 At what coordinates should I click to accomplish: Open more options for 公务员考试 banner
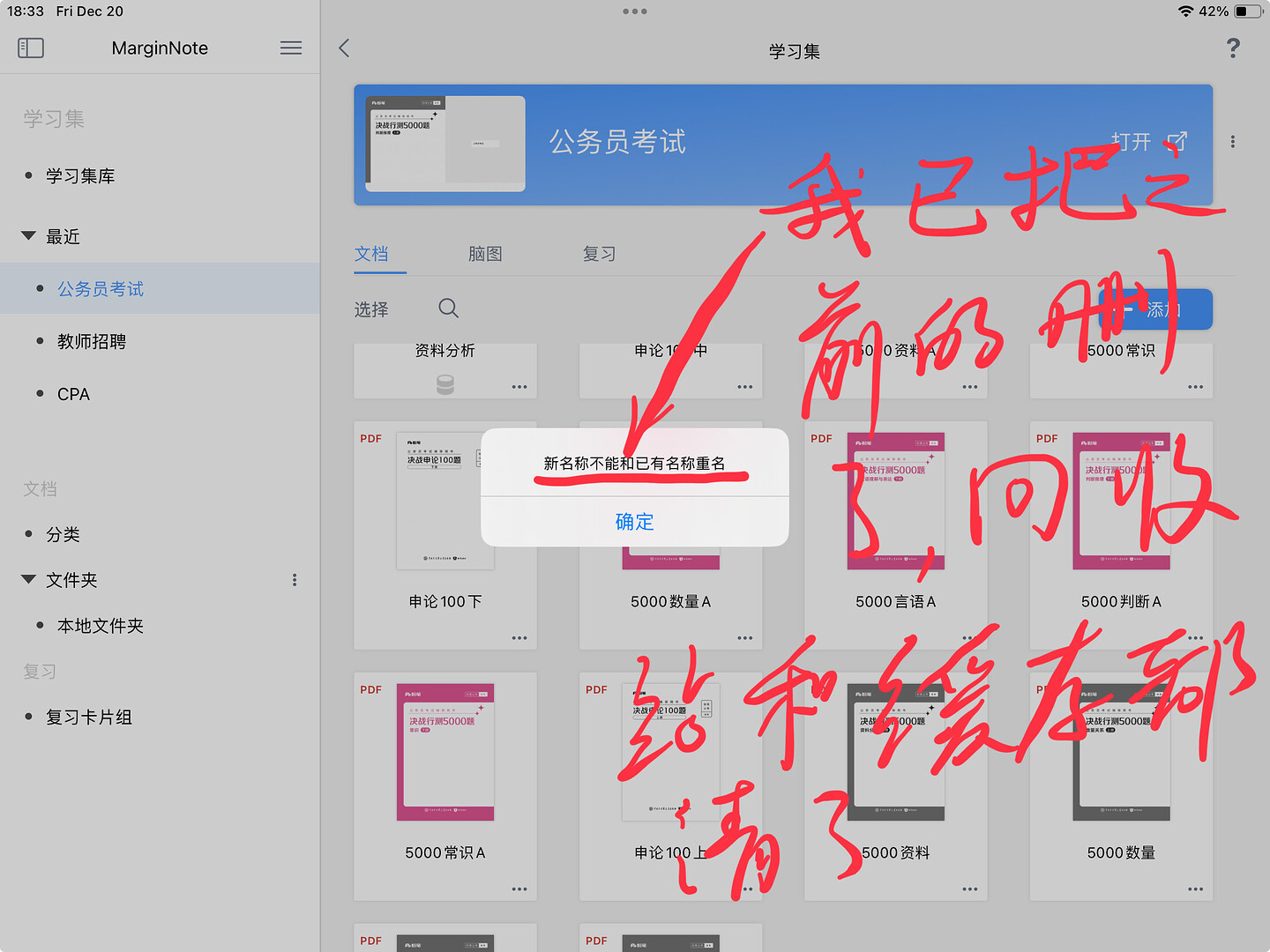1232,142
